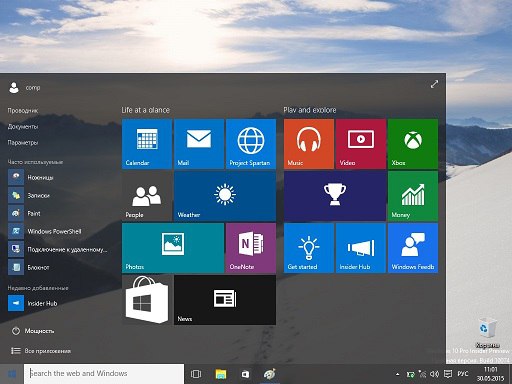Show hidden tray icons arrow
Screen dimensions: 512x384
[x=397, y=374]
